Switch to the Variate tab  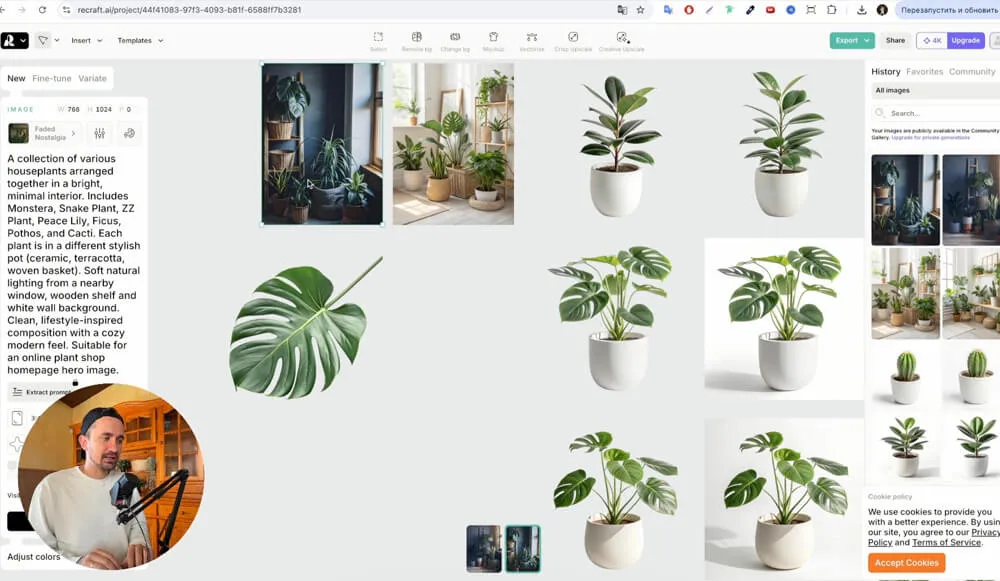click(x=92, y=78)
